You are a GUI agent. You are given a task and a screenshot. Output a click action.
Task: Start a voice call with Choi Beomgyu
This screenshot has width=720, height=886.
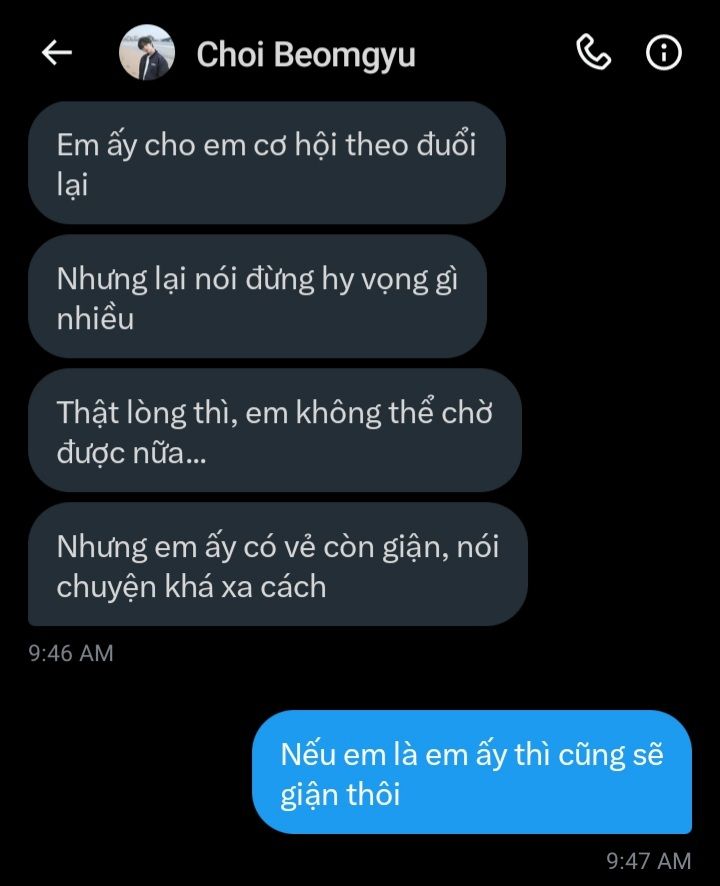(593, 53)
